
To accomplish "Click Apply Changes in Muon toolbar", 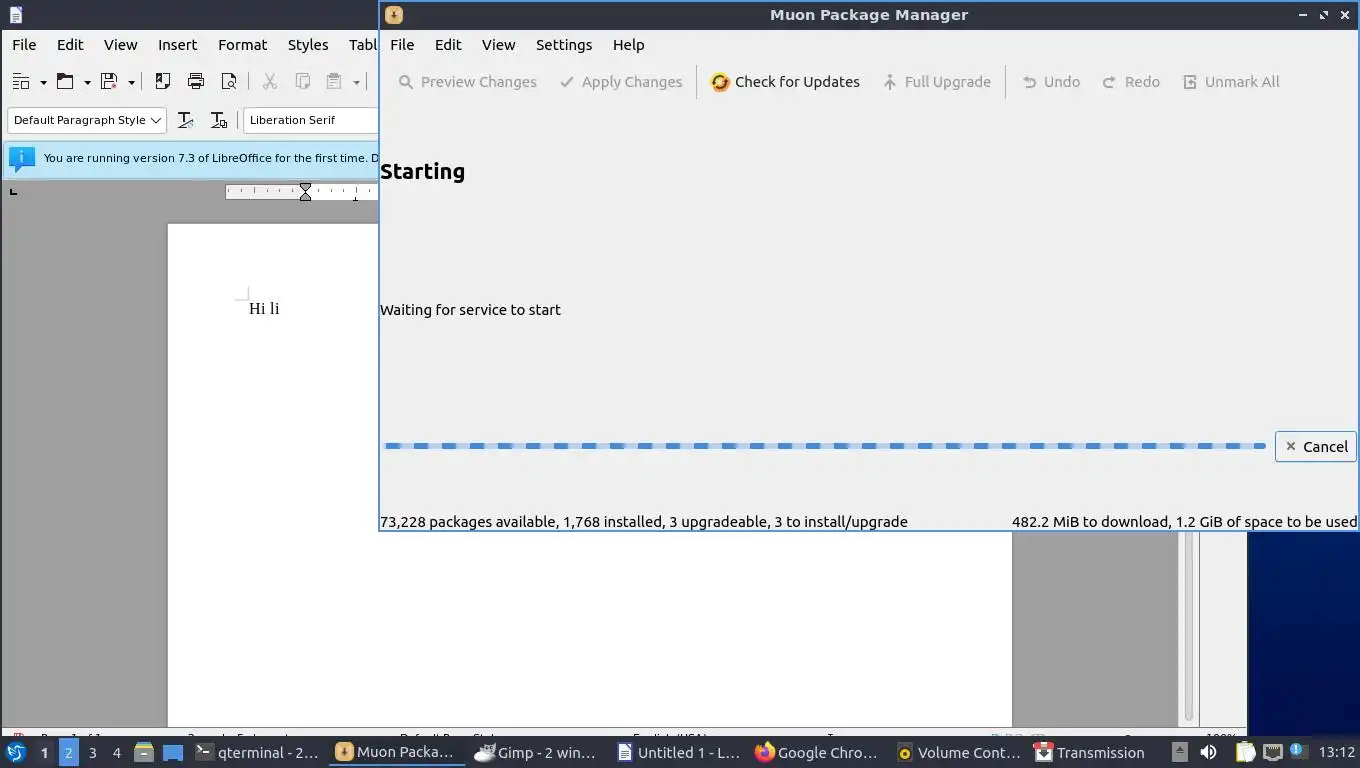I will pos(621,82).
